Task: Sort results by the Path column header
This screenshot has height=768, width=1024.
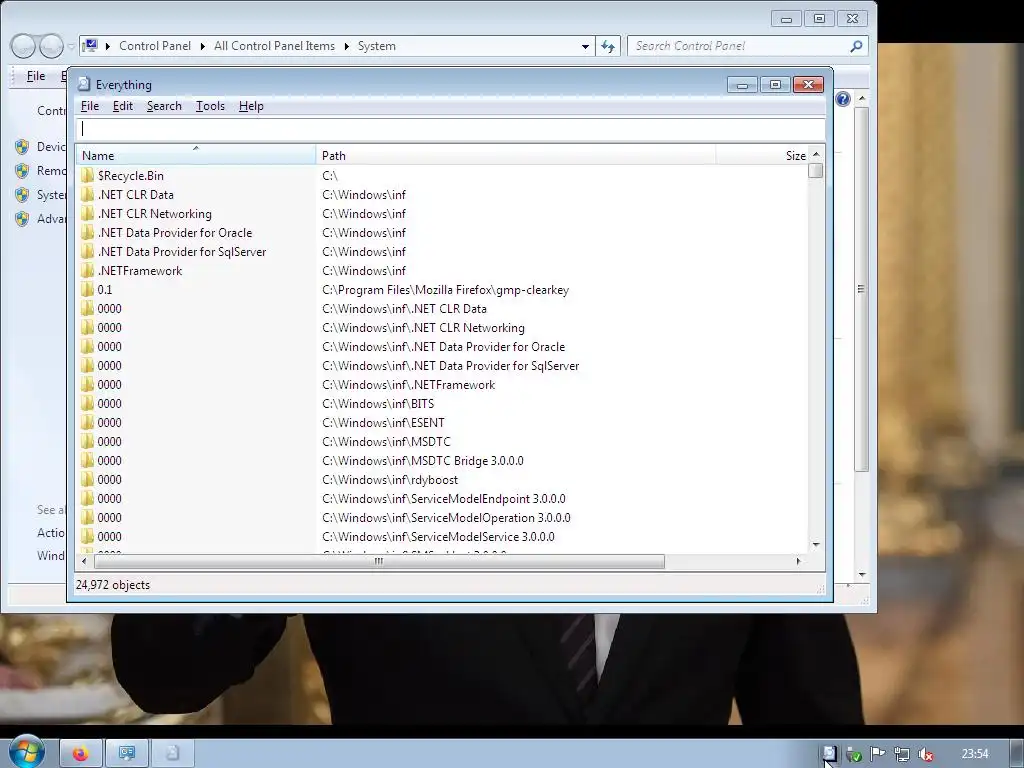Action: 516,155
